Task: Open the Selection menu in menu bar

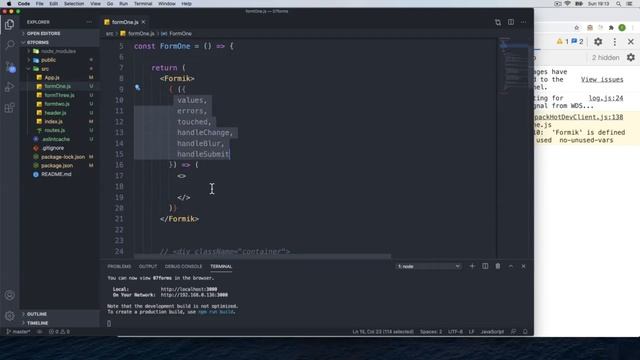Action: point(74,4)
